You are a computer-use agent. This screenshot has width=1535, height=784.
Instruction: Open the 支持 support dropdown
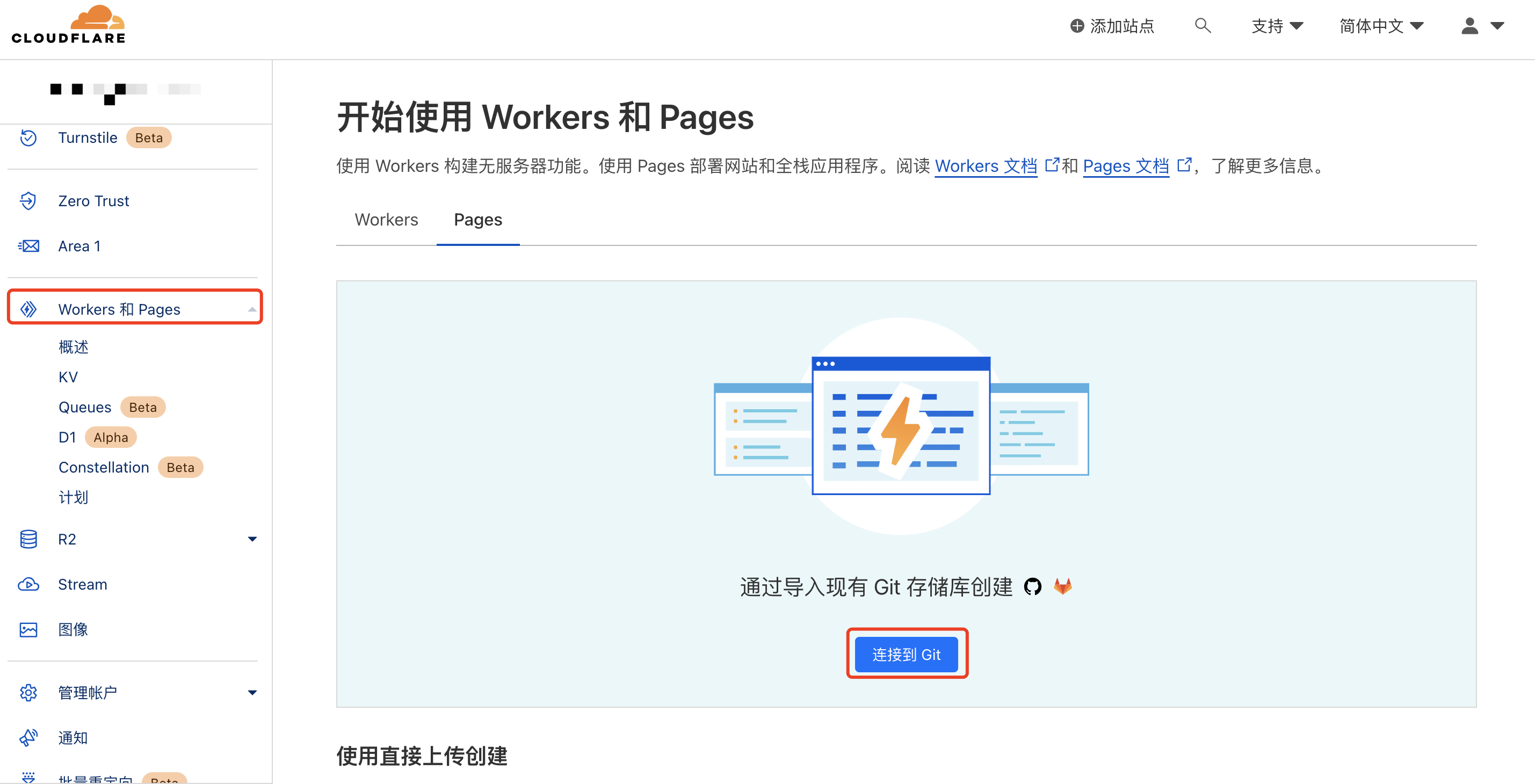coord(1277,26)
